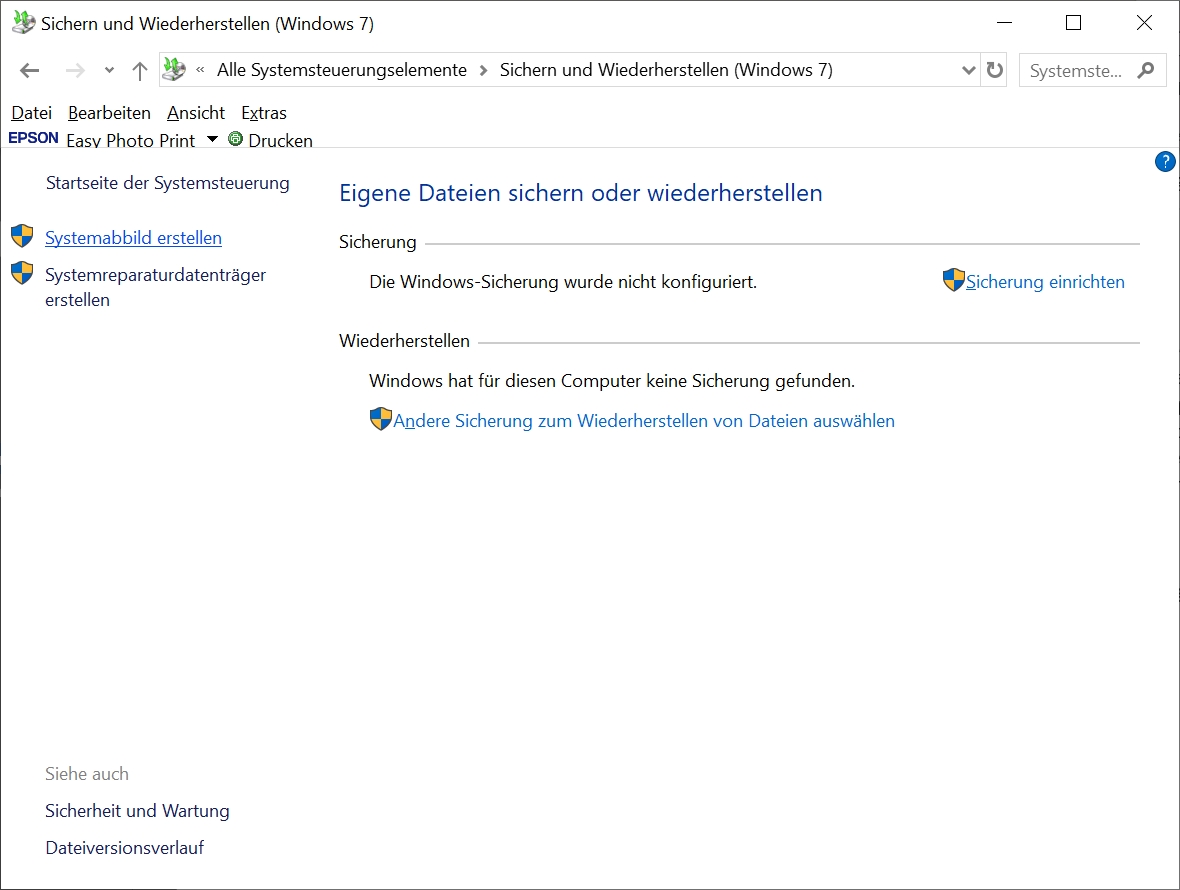
Task: Click the back navigation arrow
Action: click(x=29, y=71)
